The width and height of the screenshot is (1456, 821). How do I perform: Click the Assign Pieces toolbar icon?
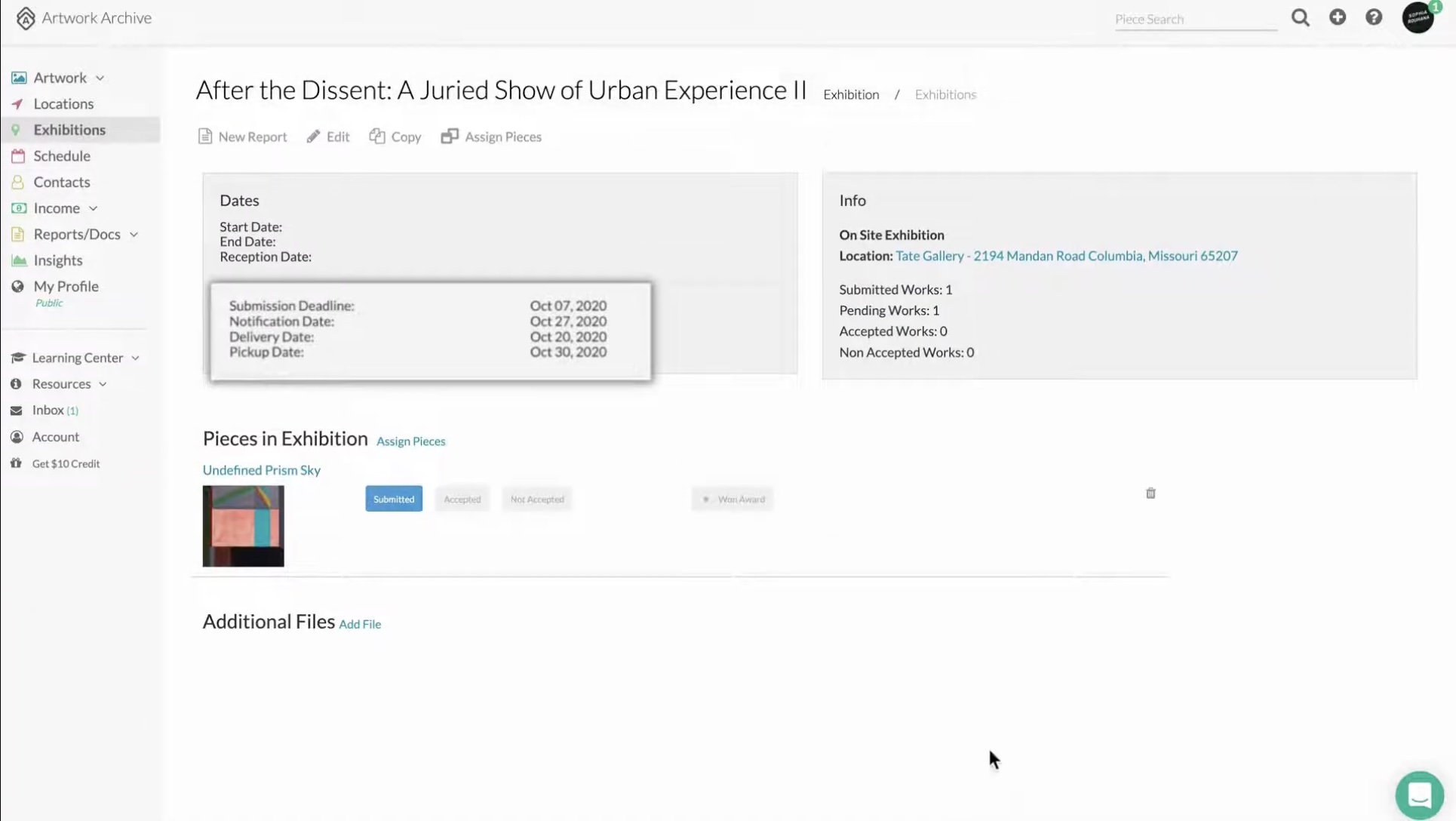(450, 136)
